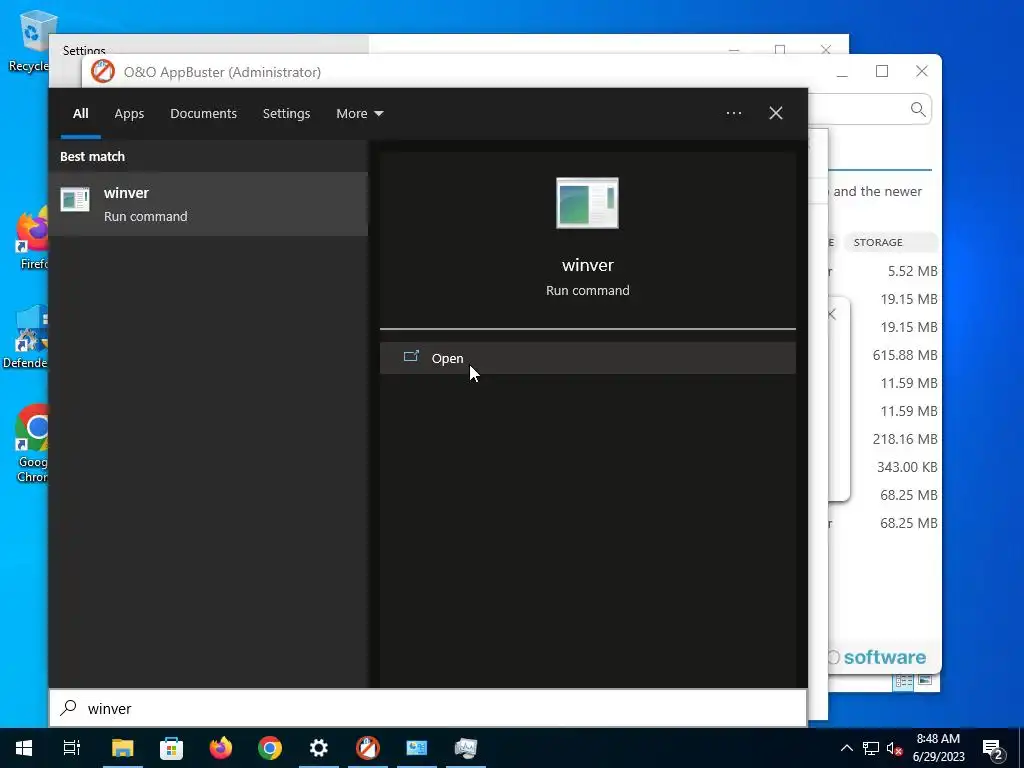The height and width of the screenshot is (768, 1024).
Task: Switch to large thumbnails view icon
Action: [x=925, y=680]
